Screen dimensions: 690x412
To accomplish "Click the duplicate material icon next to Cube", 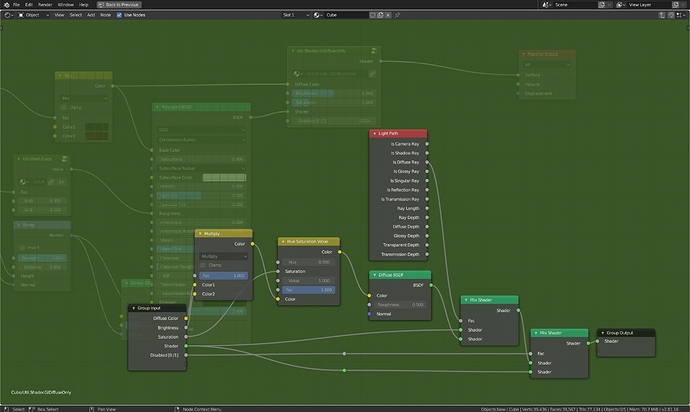I will [380, 15].
